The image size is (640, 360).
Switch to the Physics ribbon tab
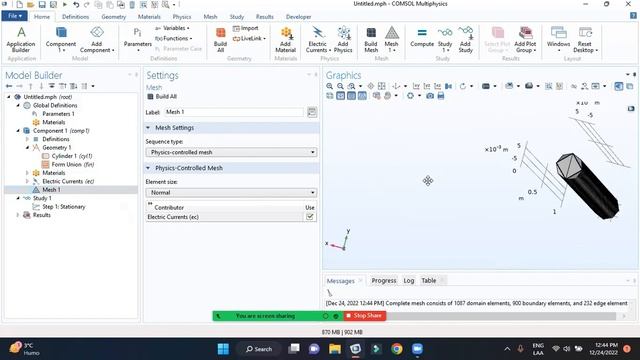pos(182,17)
